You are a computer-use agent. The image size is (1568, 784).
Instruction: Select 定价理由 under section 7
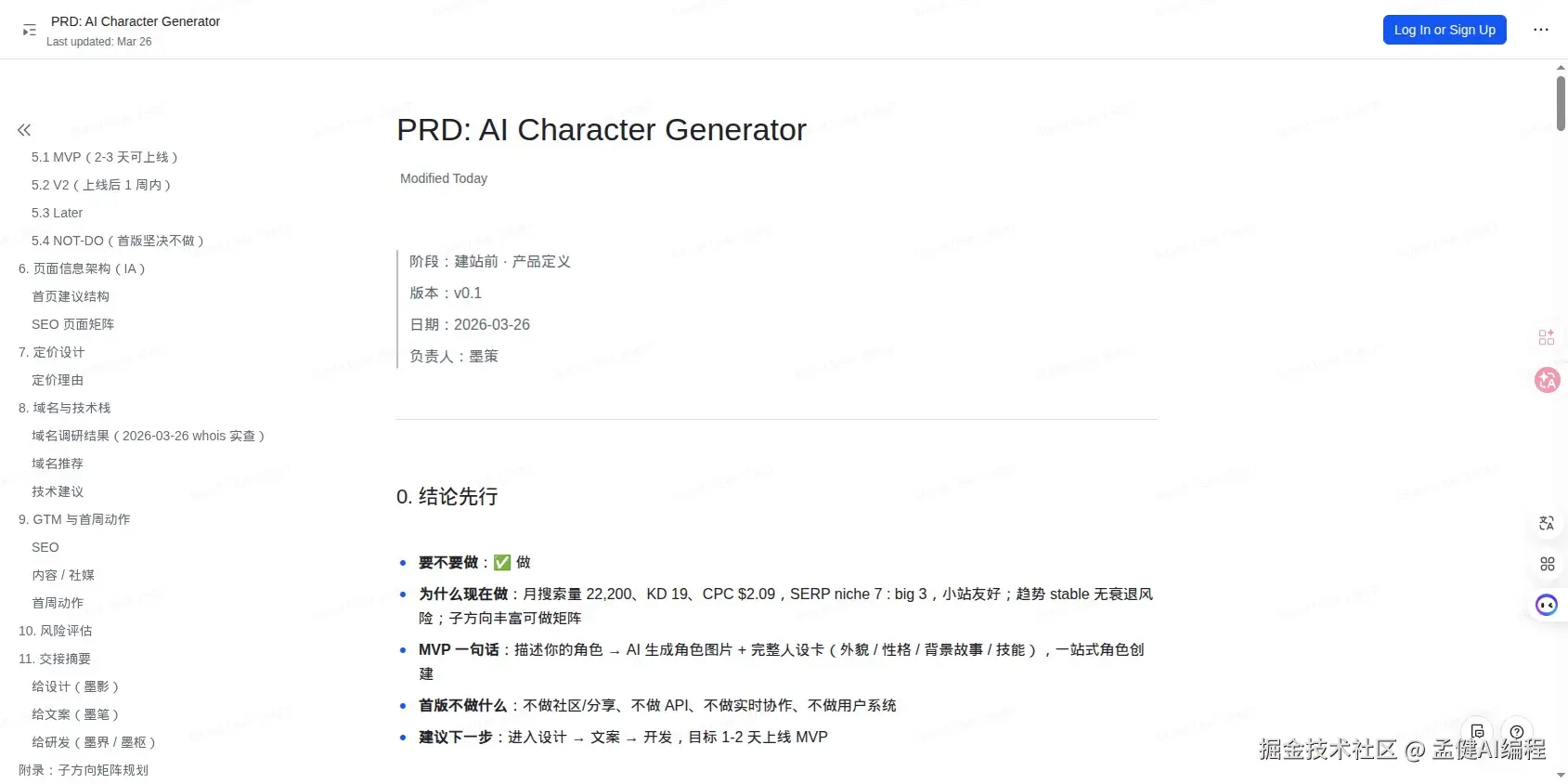(x=58, y=380)
